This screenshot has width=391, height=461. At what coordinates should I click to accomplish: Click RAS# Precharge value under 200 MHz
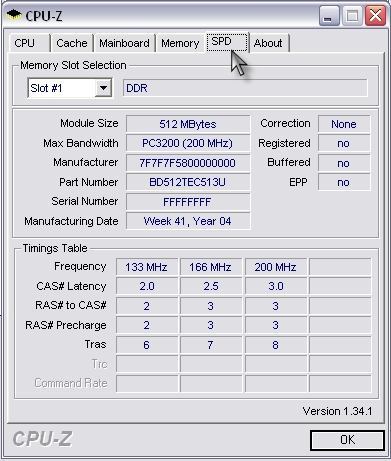[x=276, y=325]
